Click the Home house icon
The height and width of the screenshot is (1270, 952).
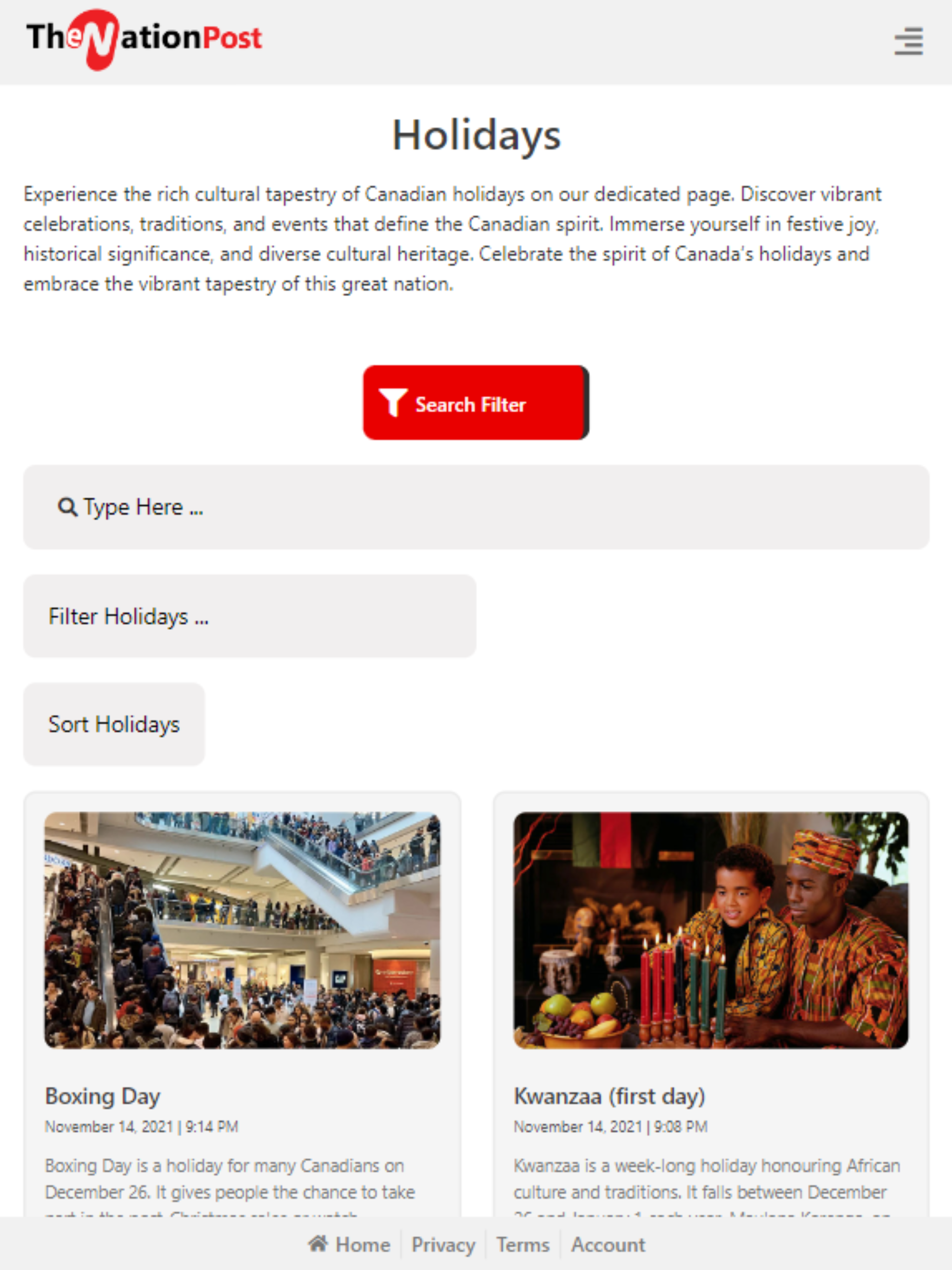(317, 1244)
